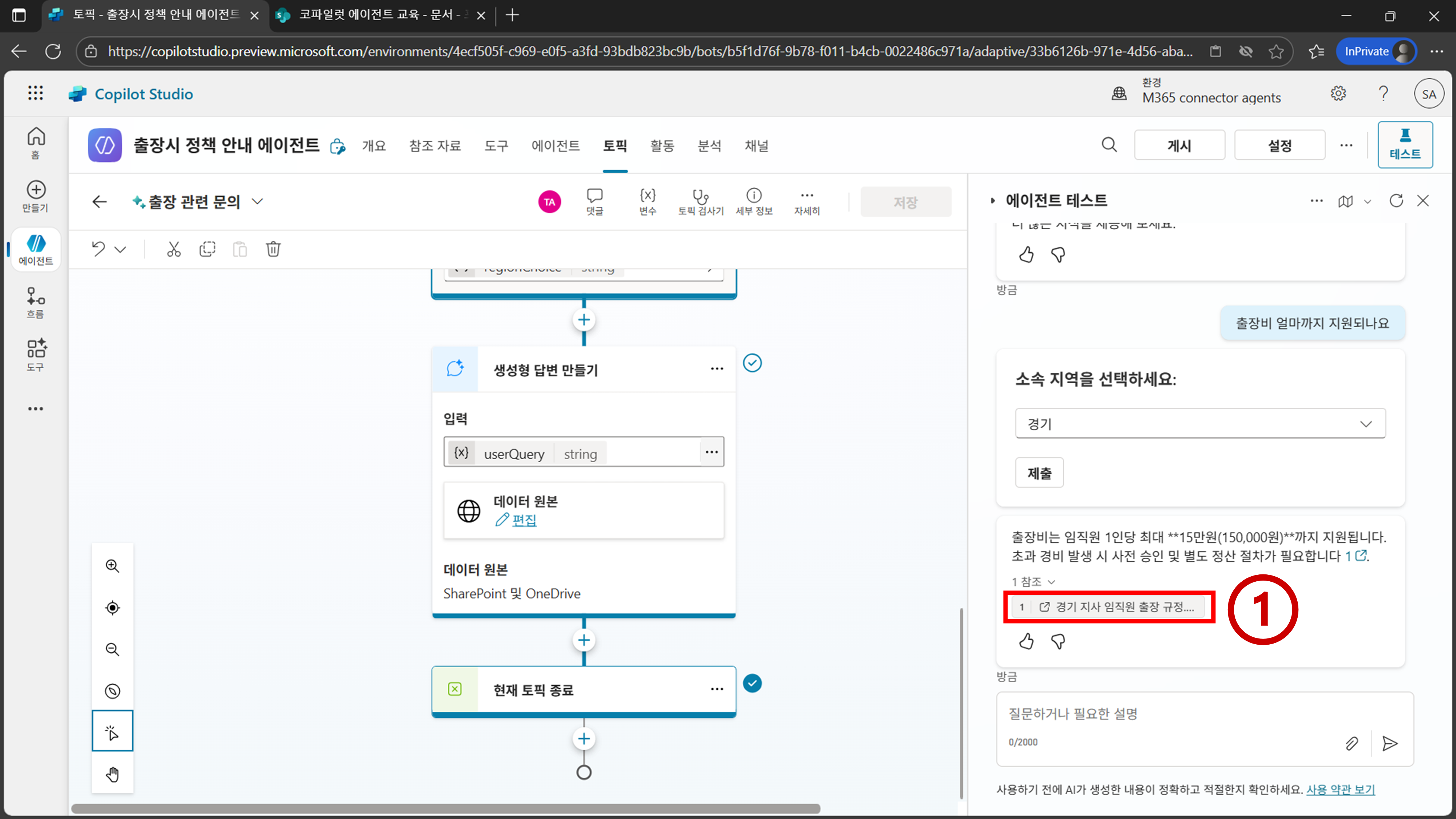This screenshot has width=1456, height=819.
Task: Click thumbs up on the travel expense answer
Action: point(1026,641)
